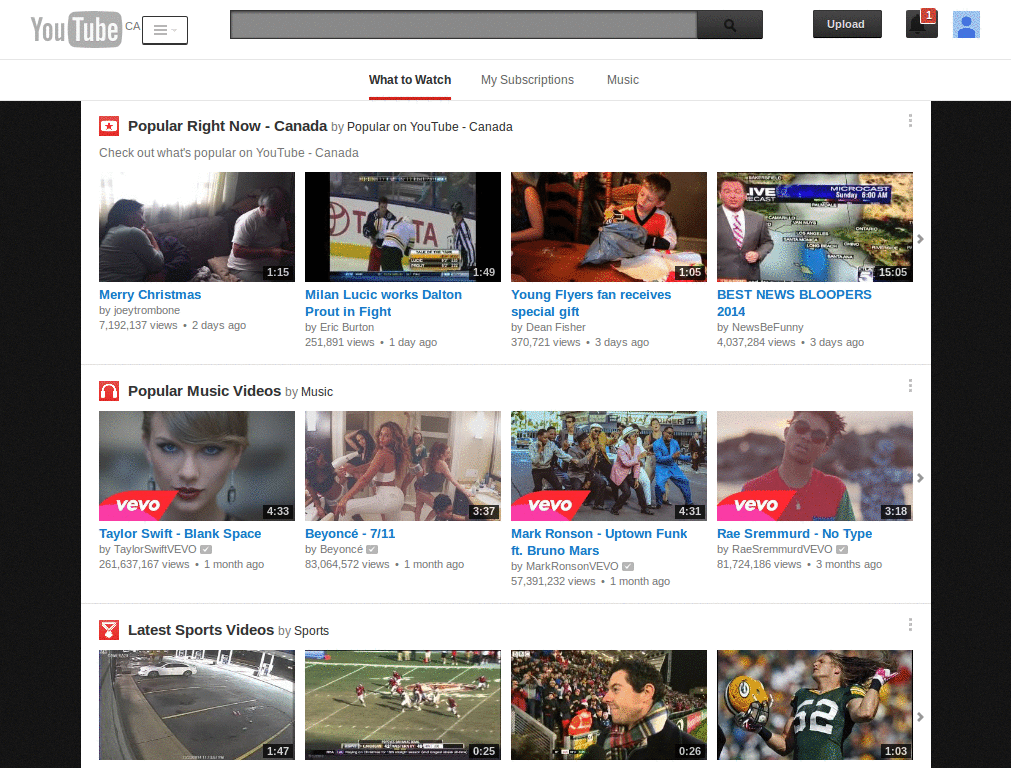
Task: Open the account avatar menu
Action: (x=966, y=25)
